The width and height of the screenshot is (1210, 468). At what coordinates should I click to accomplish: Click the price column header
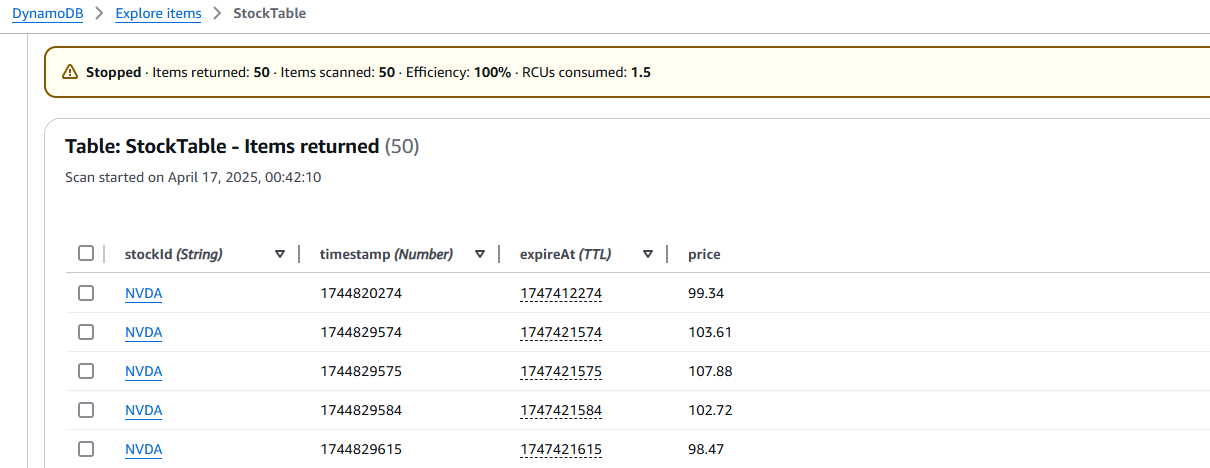704,254
